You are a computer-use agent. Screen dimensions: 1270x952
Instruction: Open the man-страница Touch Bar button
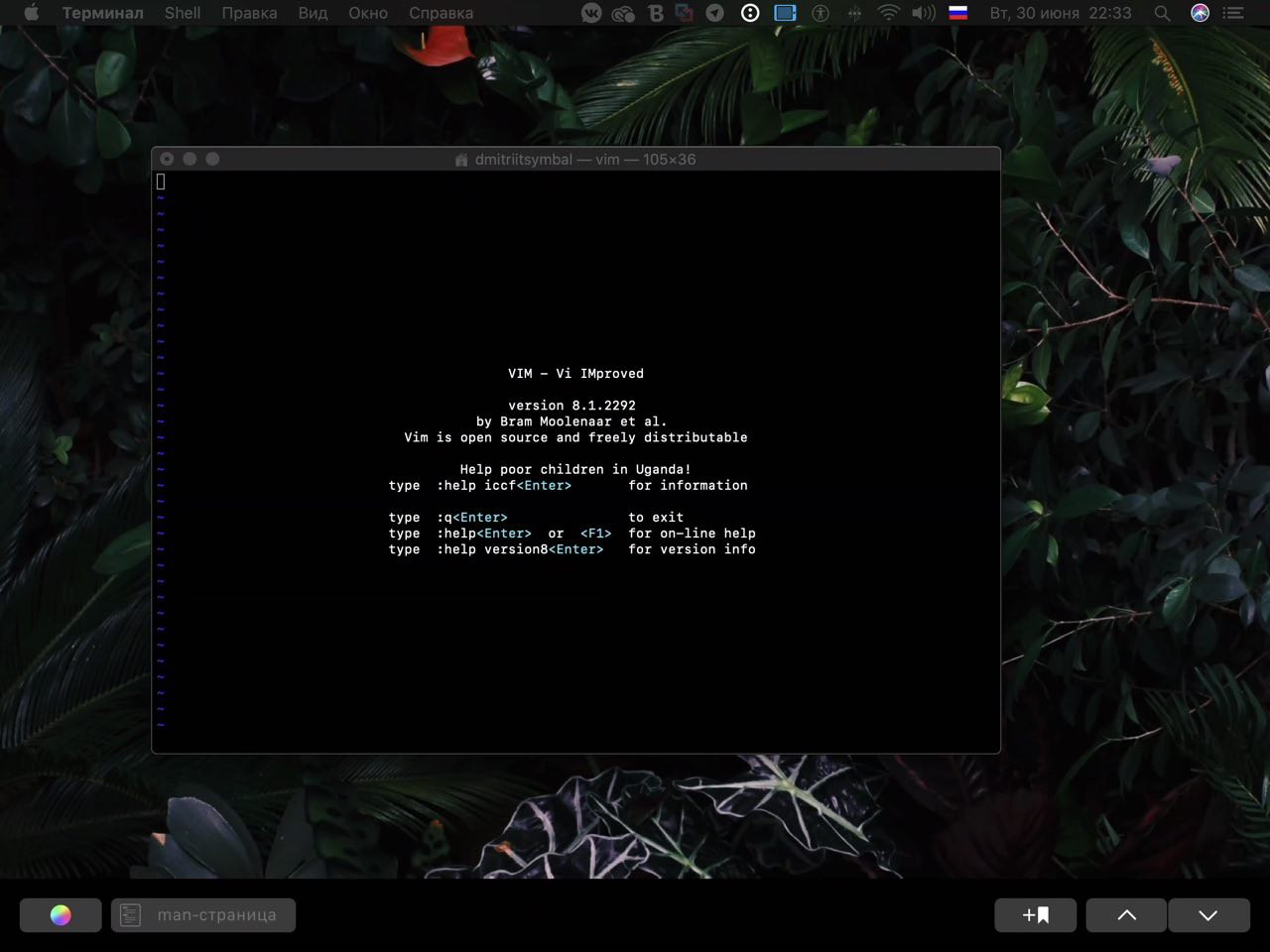(x=203, y=915)
